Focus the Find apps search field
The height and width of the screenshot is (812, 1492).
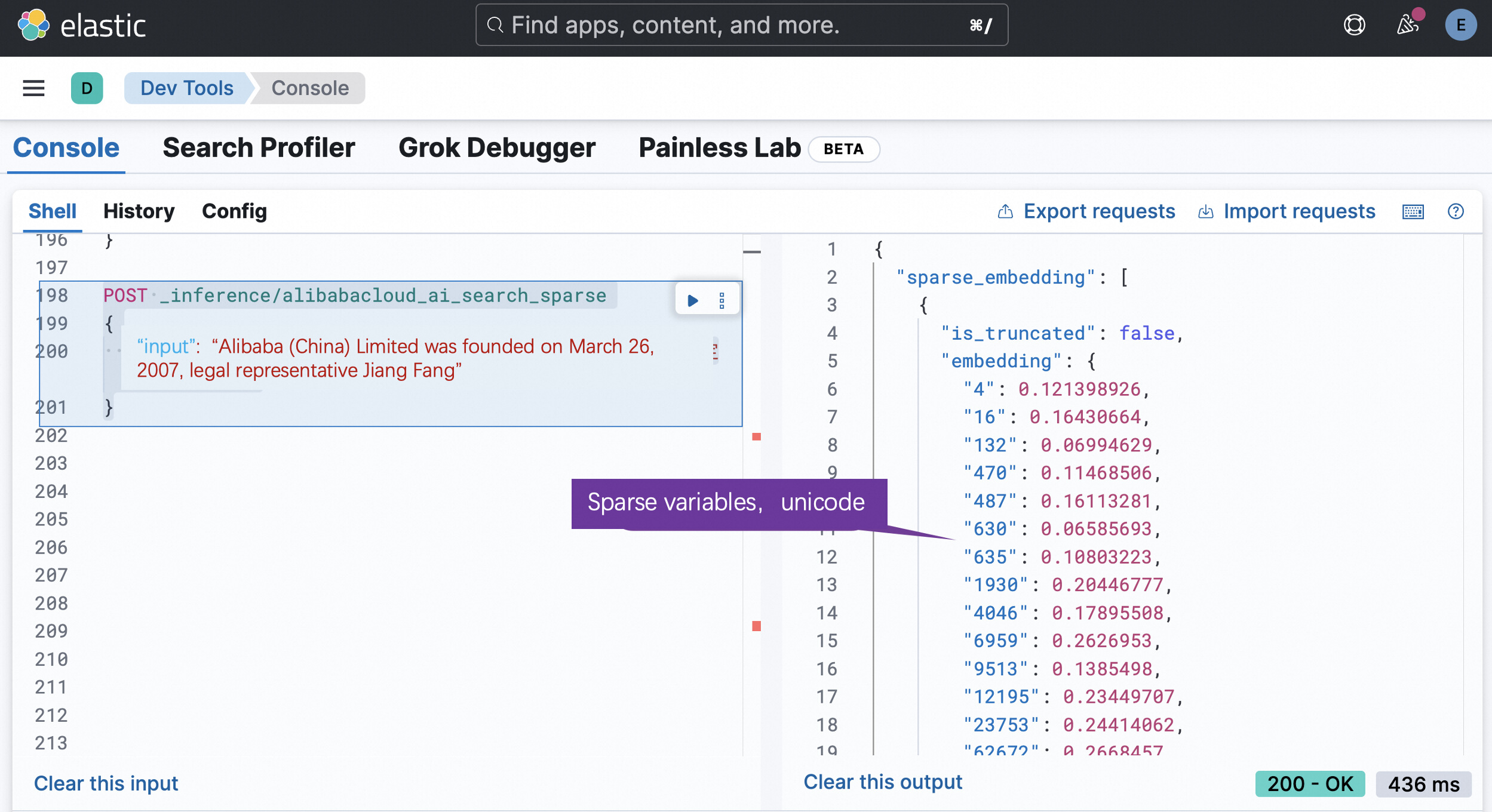point(741,25)
